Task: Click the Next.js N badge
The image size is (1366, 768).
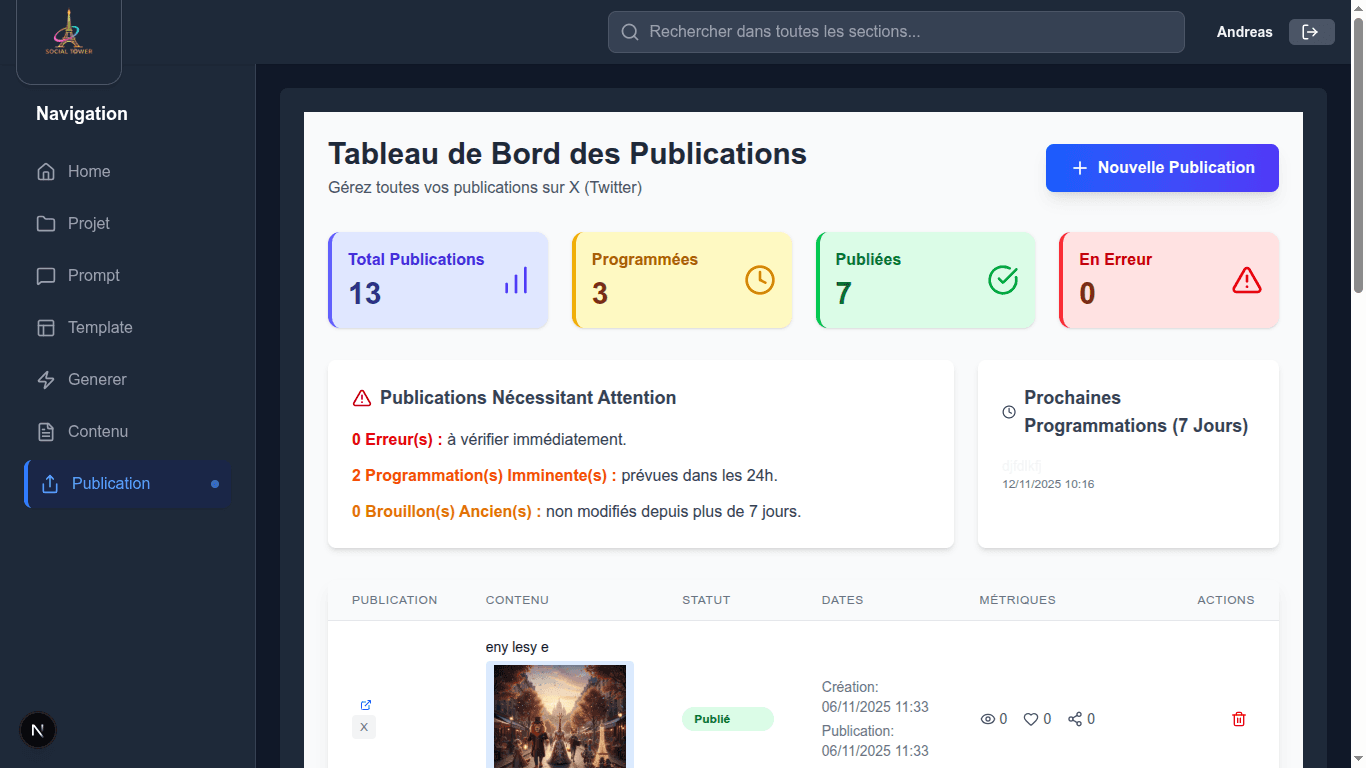Action: pyautogui.click(x=38, y=731)
